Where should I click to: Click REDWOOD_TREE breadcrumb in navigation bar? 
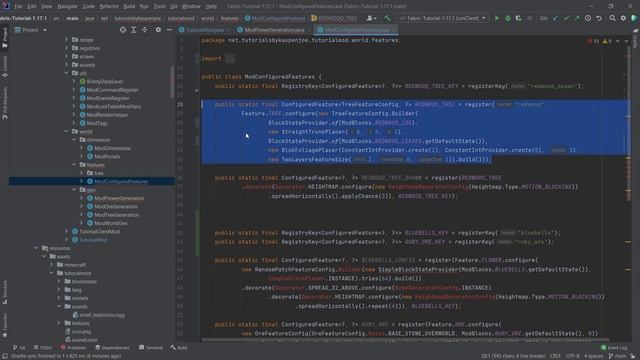tap(334, 18)
